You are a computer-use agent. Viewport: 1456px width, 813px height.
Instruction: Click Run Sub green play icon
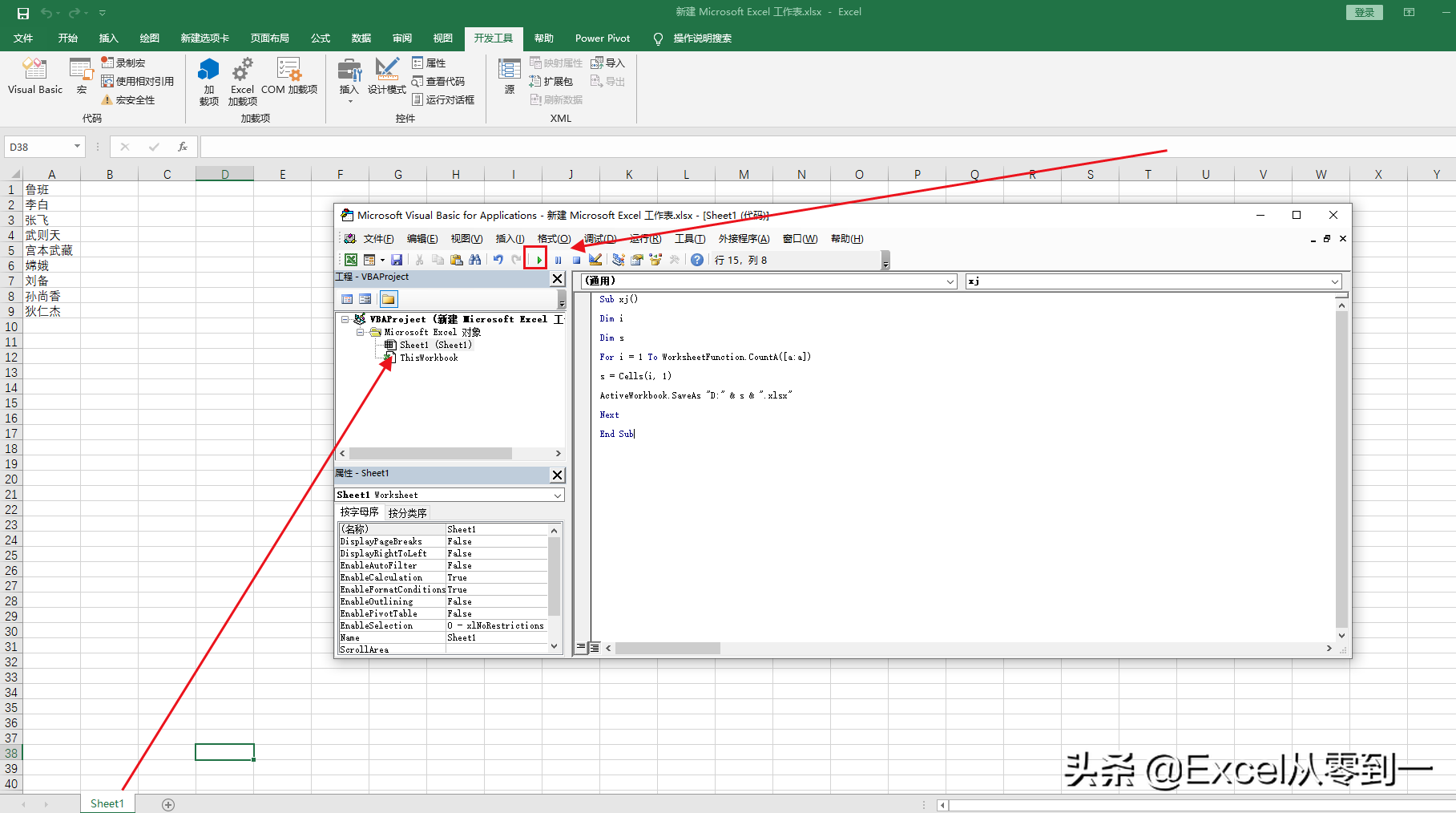538,260
